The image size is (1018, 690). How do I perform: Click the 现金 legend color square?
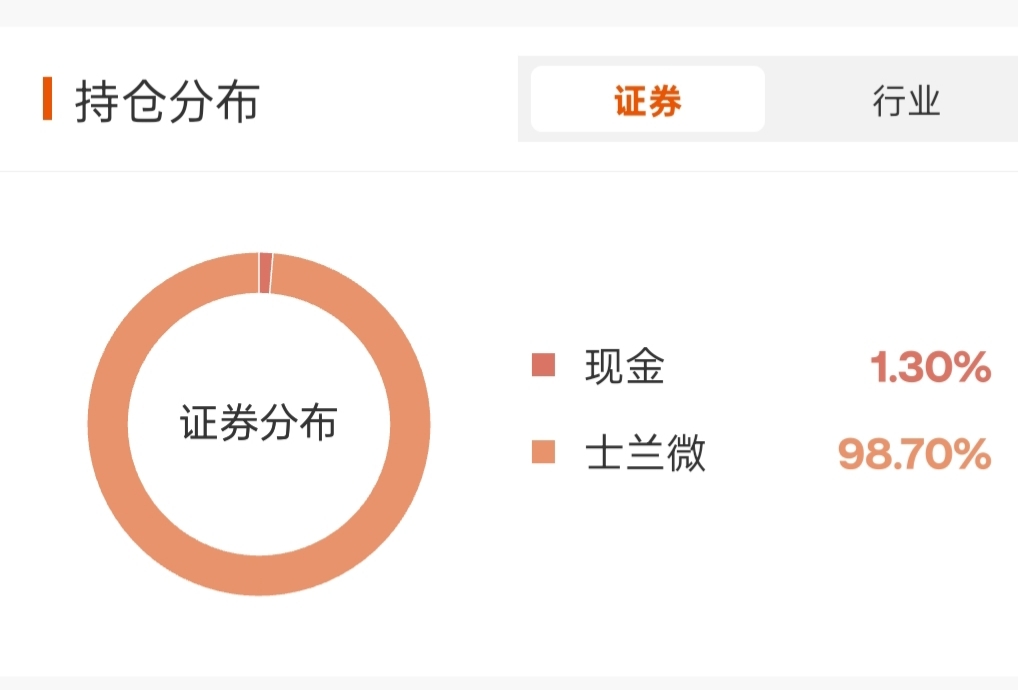[x=543, y=365]
